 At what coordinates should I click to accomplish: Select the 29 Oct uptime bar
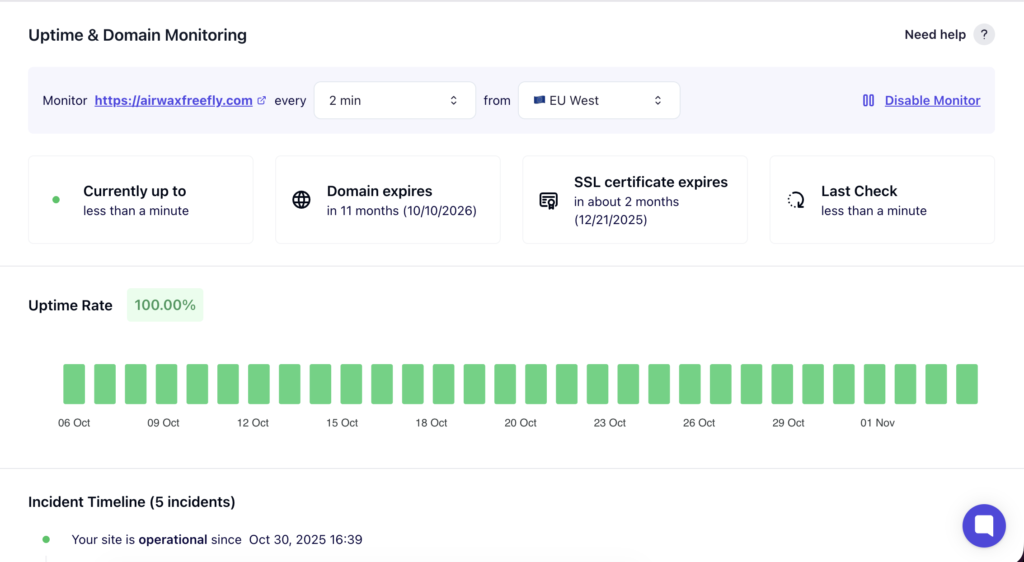click(782, 384)
